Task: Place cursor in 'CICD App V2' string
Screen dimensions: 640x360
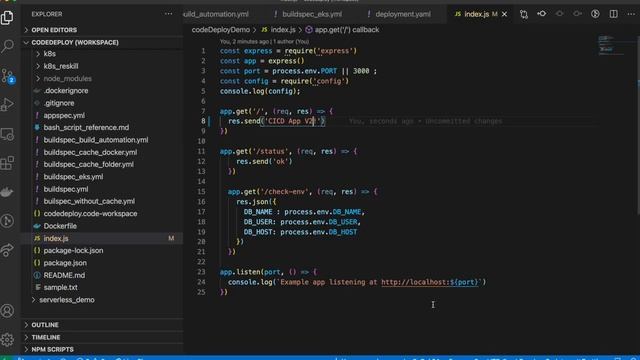Action: pos(292,121)
